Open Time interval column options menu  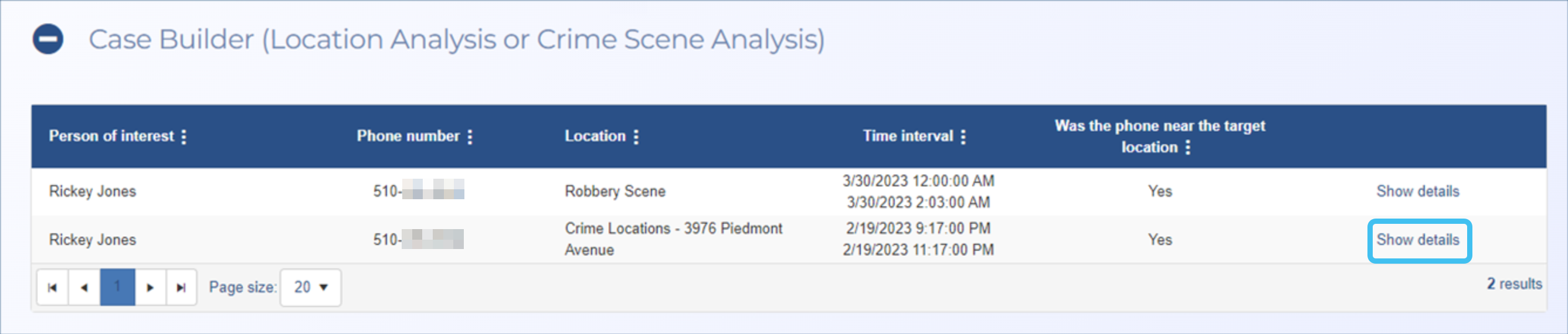[x=963, y=137]
